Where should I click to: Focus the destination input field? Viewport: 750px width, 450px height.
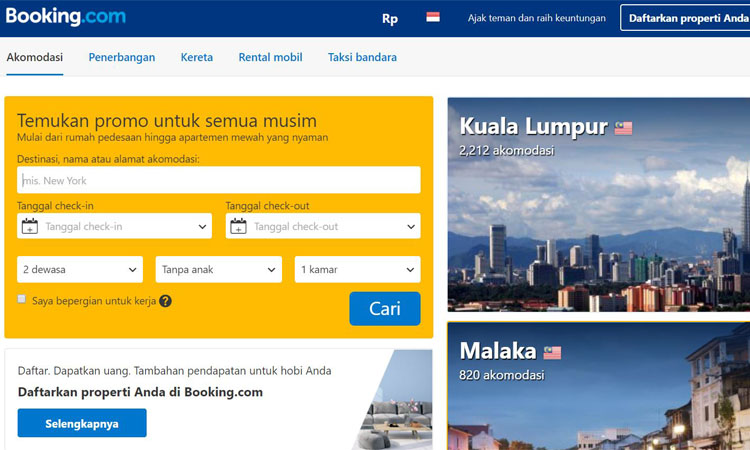(x=219, y=180)
